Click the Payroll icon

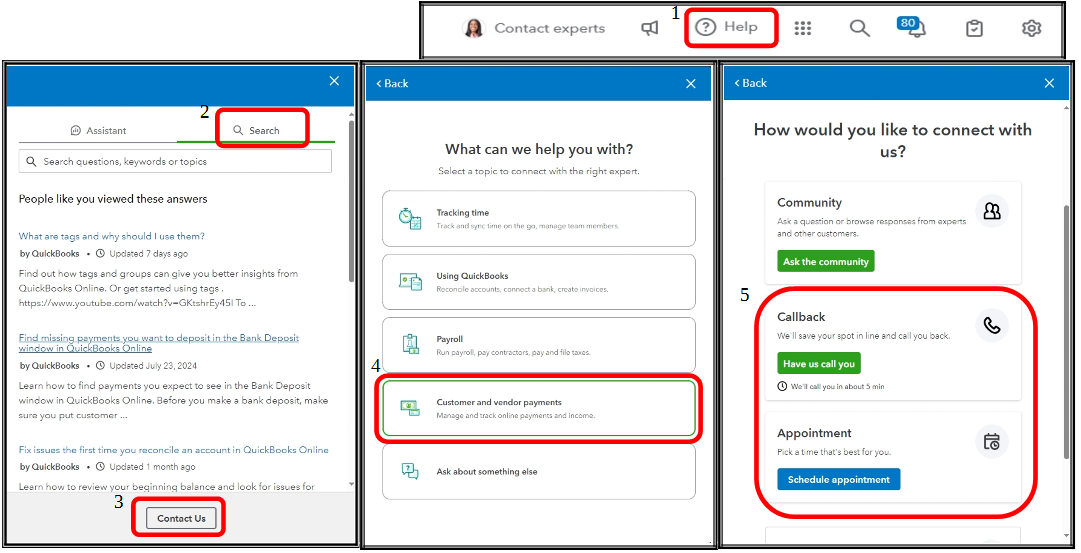pos(410,345)
